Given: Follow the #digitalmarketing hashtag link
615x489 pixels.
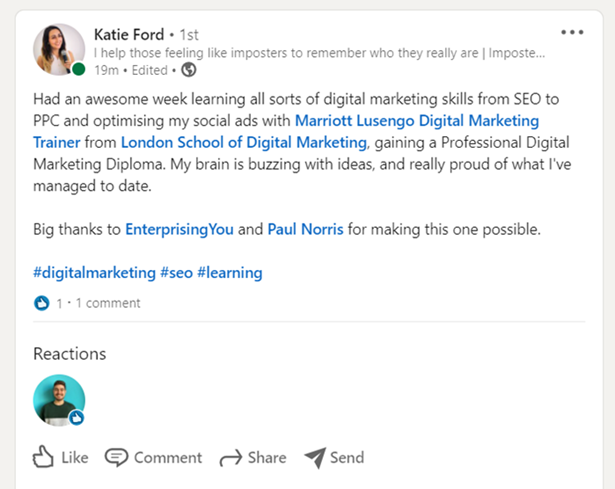Looking at the screenshot, I should pyautogui.click(x=95, y=273).
